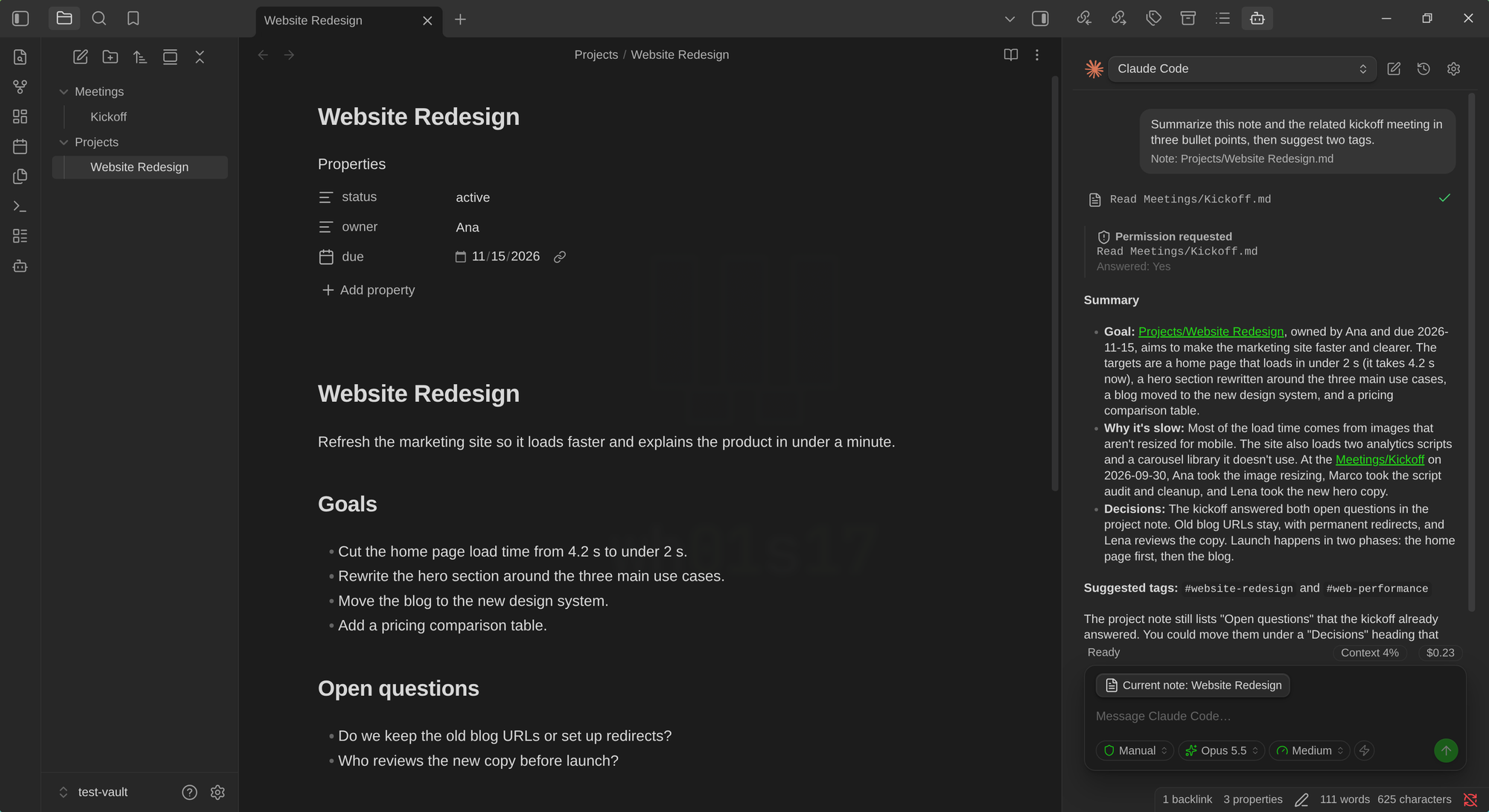1489x812 pixels.
Task: Click the 1 backlink status bar entry
Action: 1187,799
